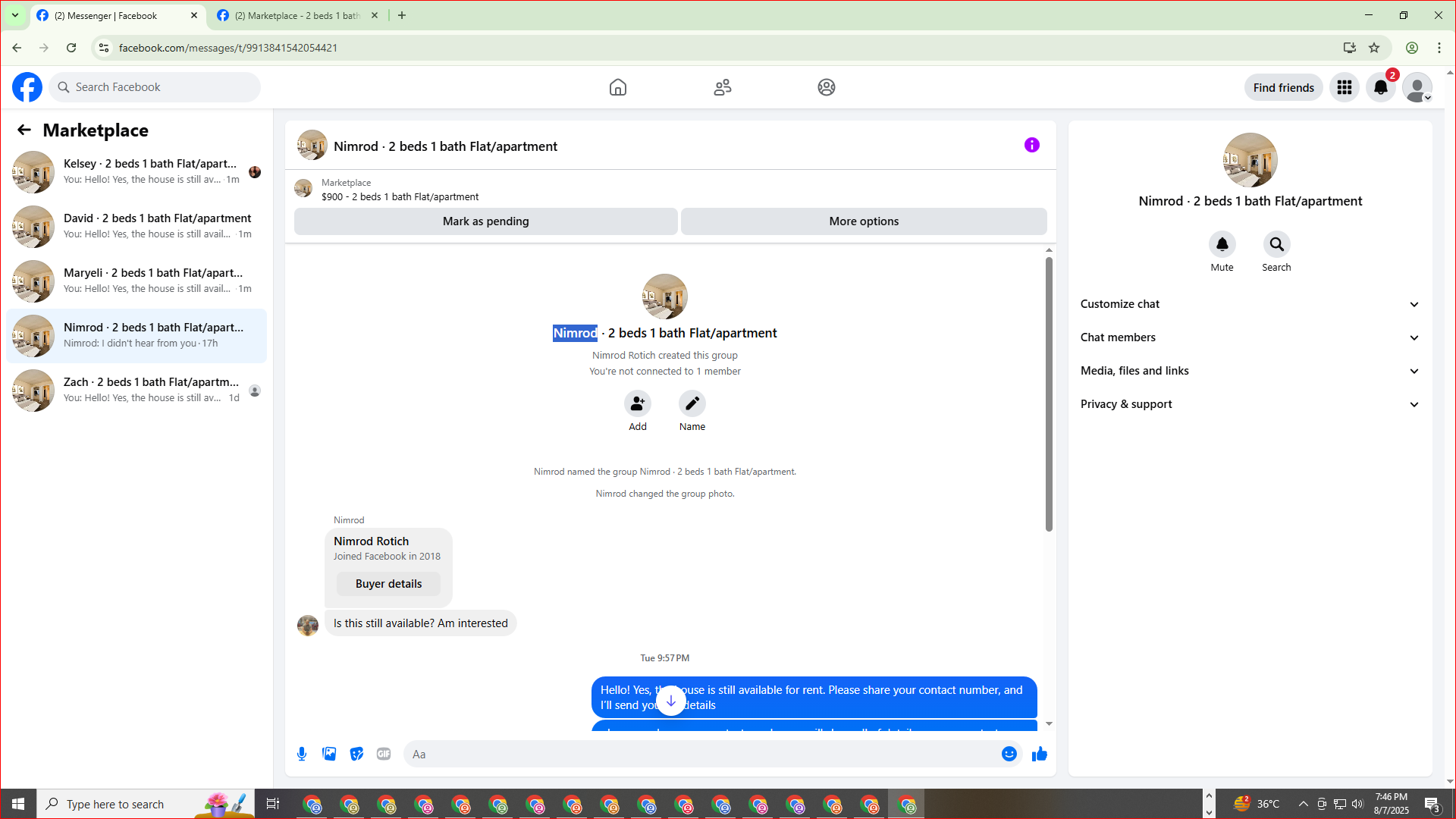1456x819 pixels.
Task: Edit the group name pencil icon
Action: pos(692,403)
